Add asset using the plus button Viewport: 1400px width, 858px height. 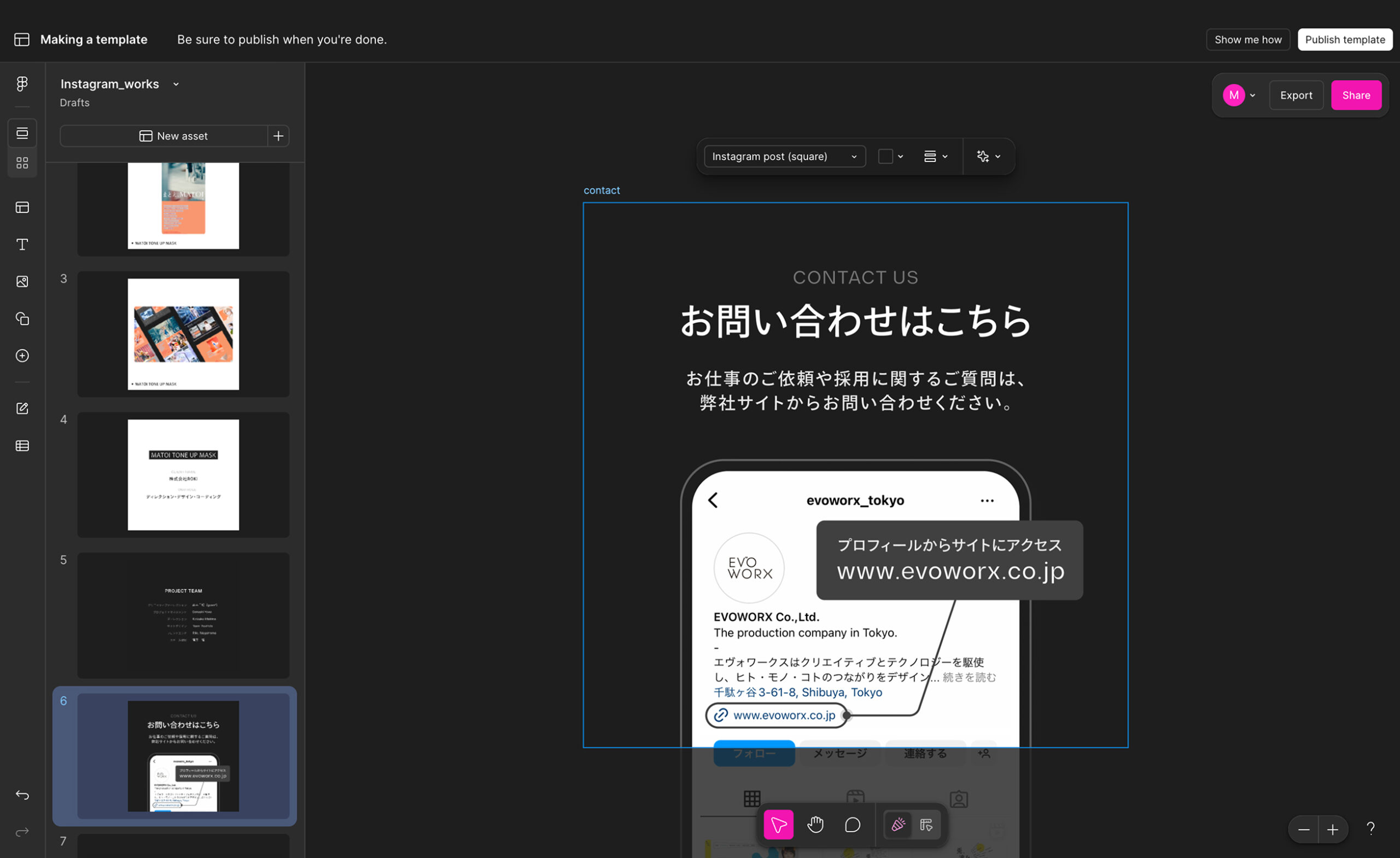coord(278,136)
